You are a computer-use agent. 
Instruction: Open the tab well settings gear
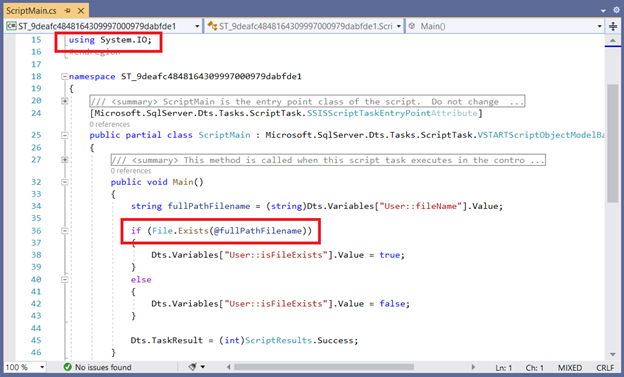pos(616,10)
